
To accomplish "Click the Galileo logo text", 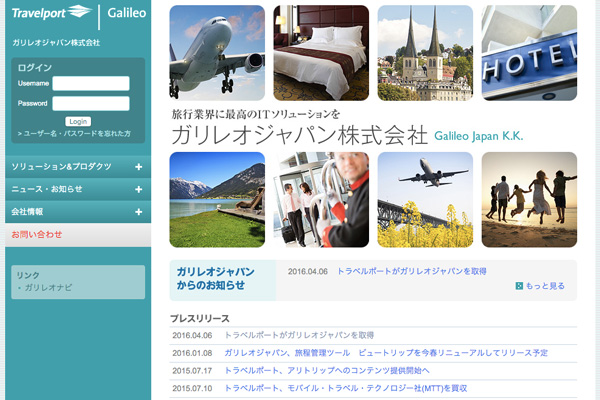I will click(127, 13).
